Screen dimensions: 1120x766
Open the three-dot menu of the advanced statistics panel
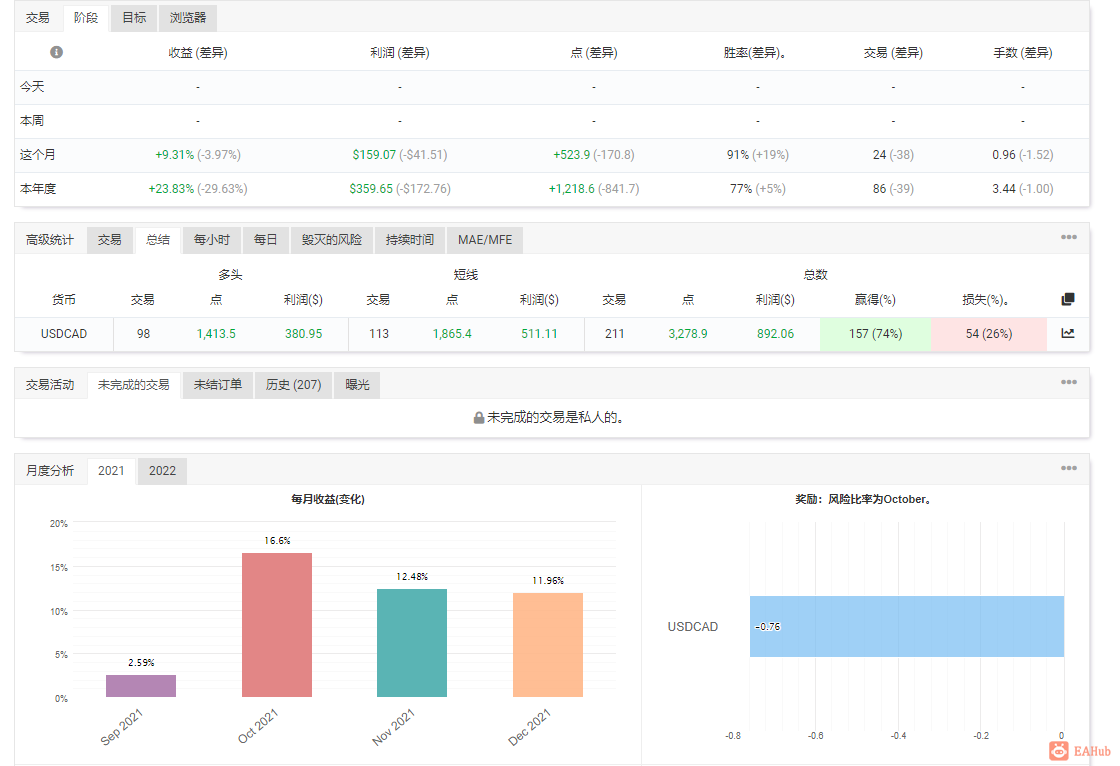pyautogui.click(x=1069, y=237)
